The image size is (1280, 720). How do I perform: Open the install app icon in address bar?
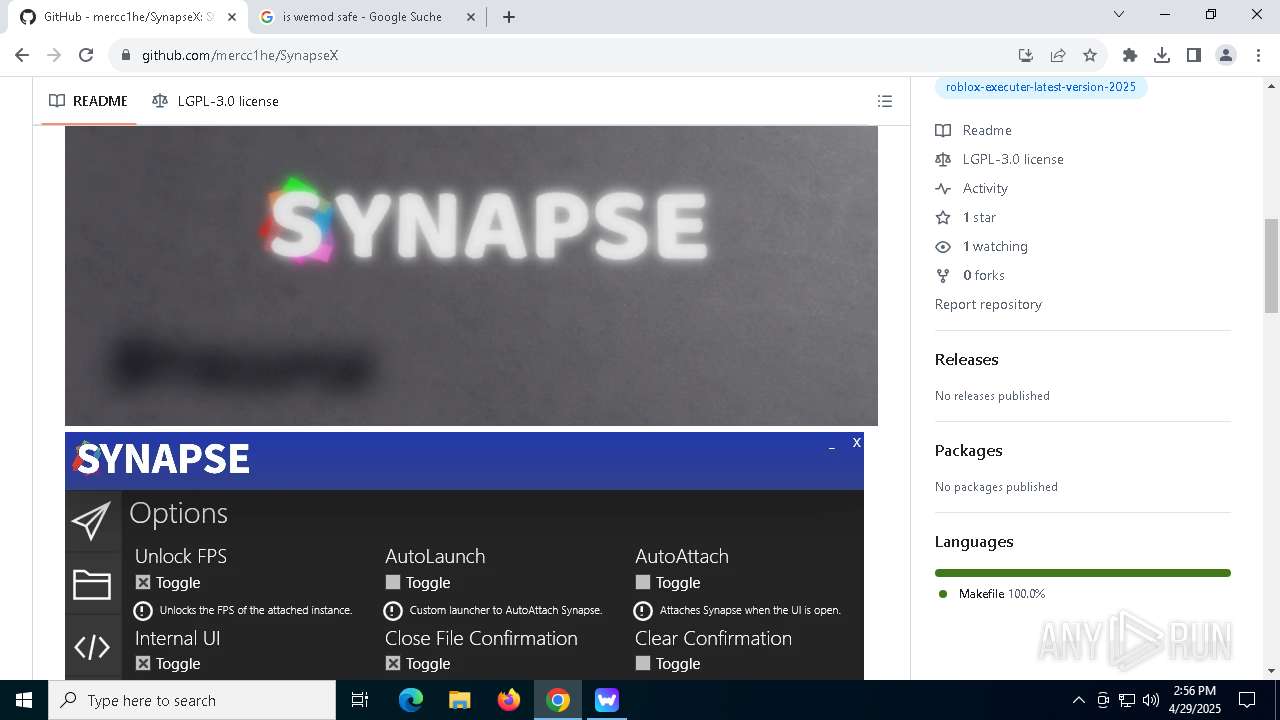tap(1025, 55)
